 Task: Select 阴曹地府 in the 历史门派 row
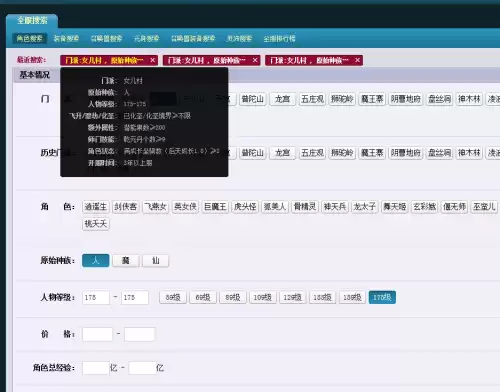click(x=406, y=153)
